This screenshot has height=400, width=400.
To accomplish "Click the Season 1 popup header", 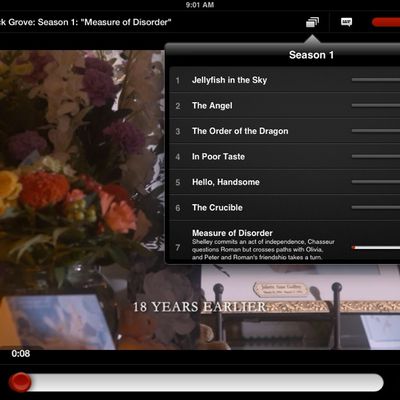I will tap(311, 55).
